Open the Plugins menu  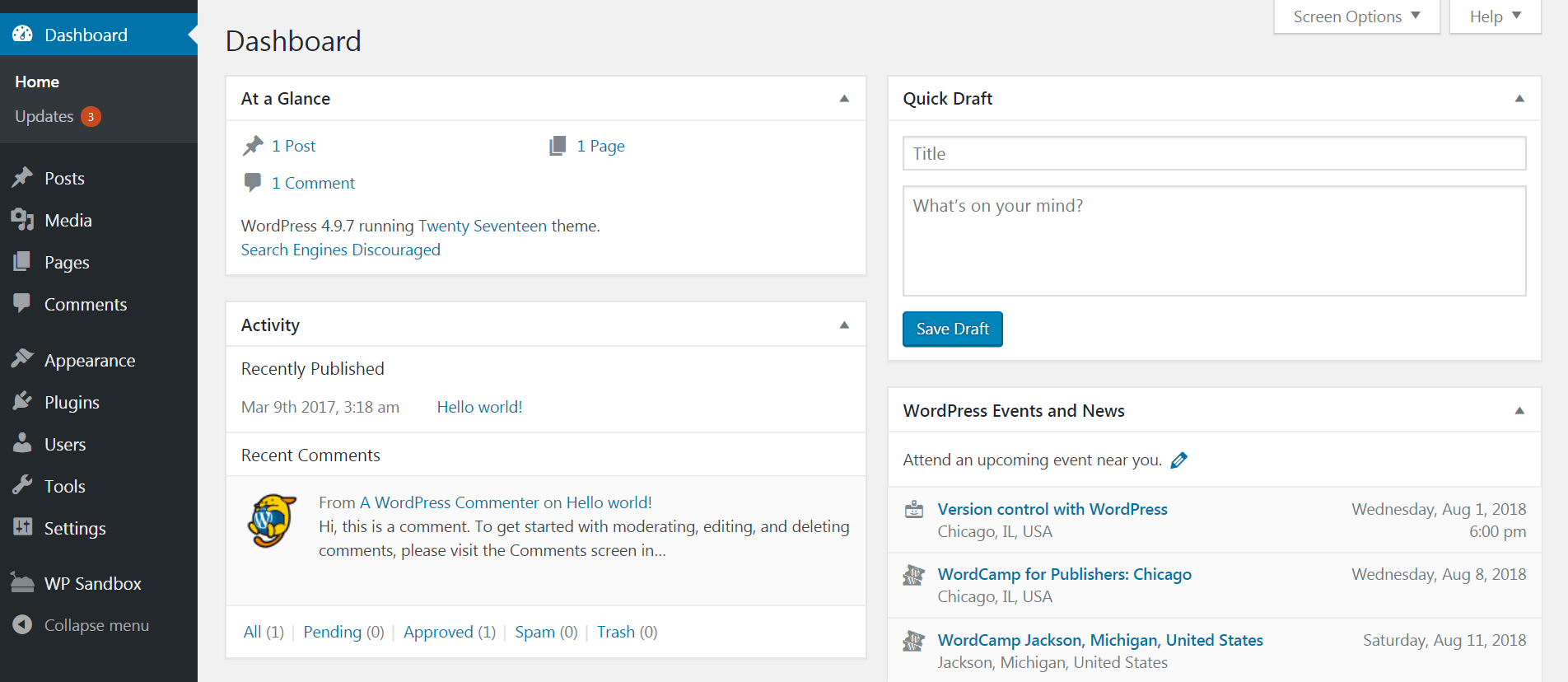99,402
